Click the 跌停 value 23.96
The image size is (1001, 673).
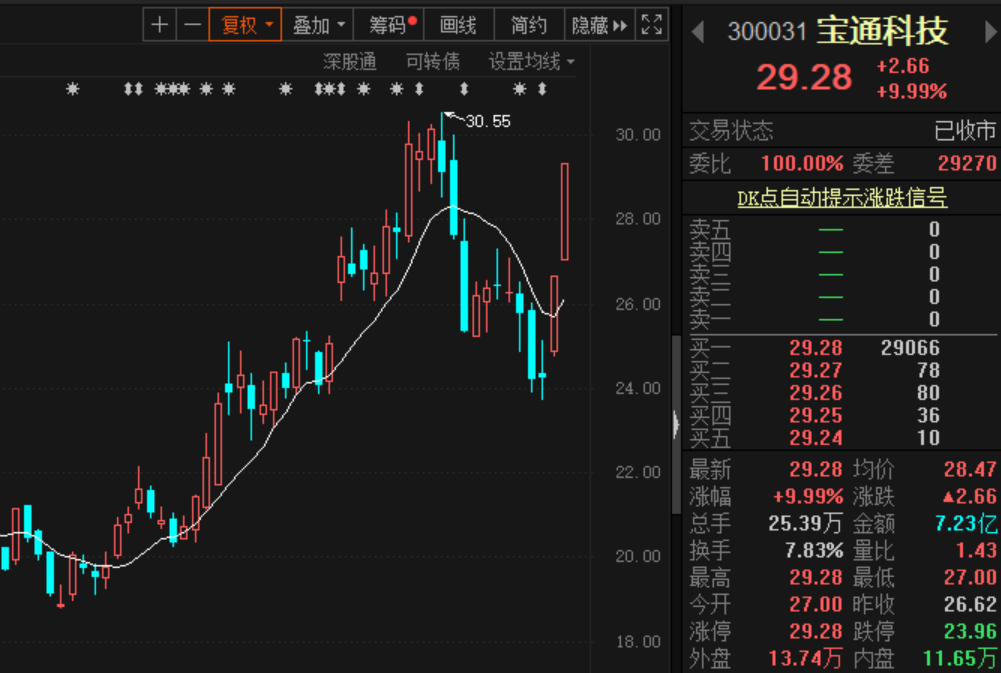970,631
